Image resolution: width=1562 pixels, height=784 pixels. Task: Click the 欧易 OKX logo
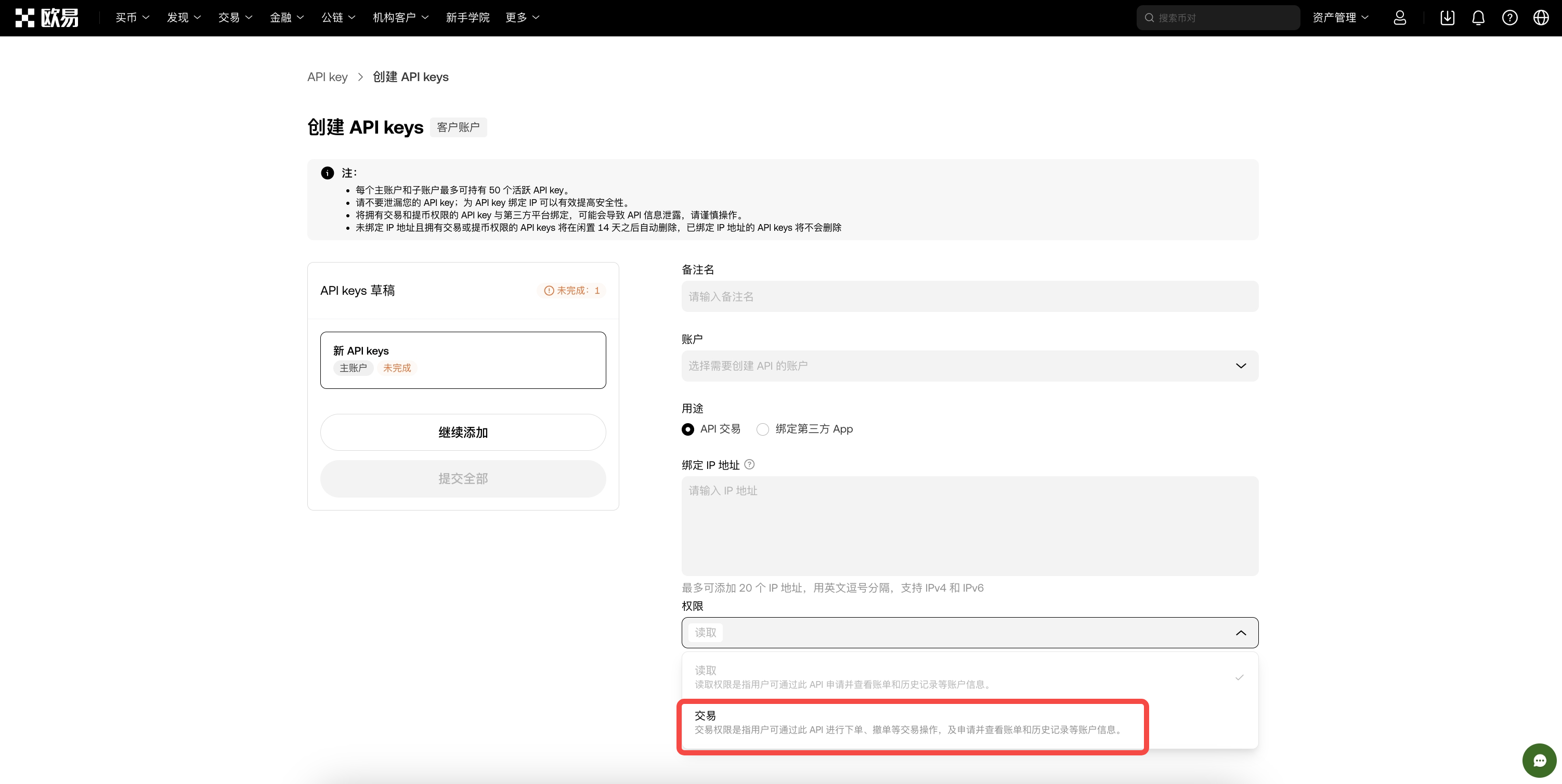[x=47, y=18]
